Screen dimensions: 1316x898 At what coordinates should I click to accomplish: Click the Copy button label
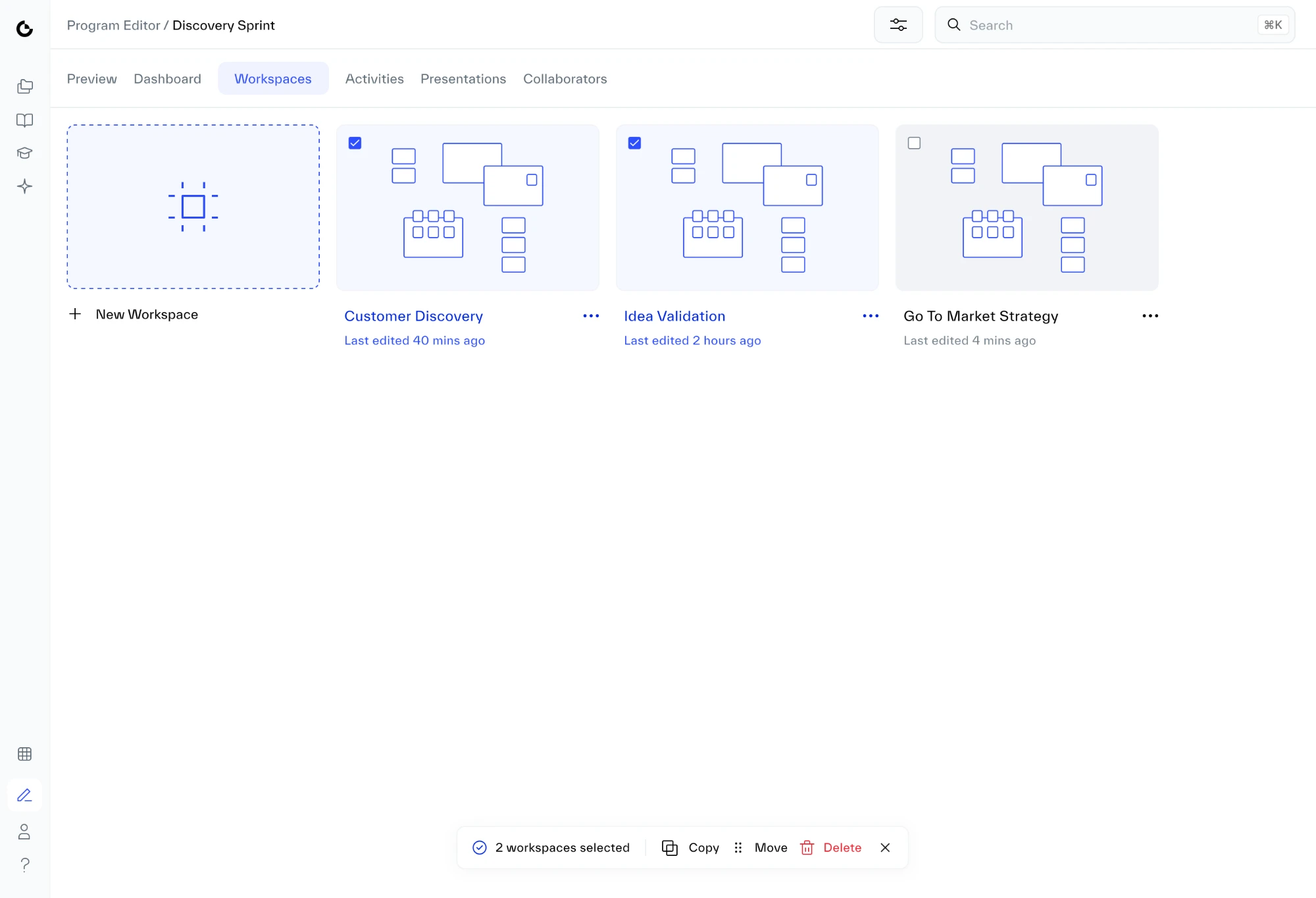coord(703,847)
